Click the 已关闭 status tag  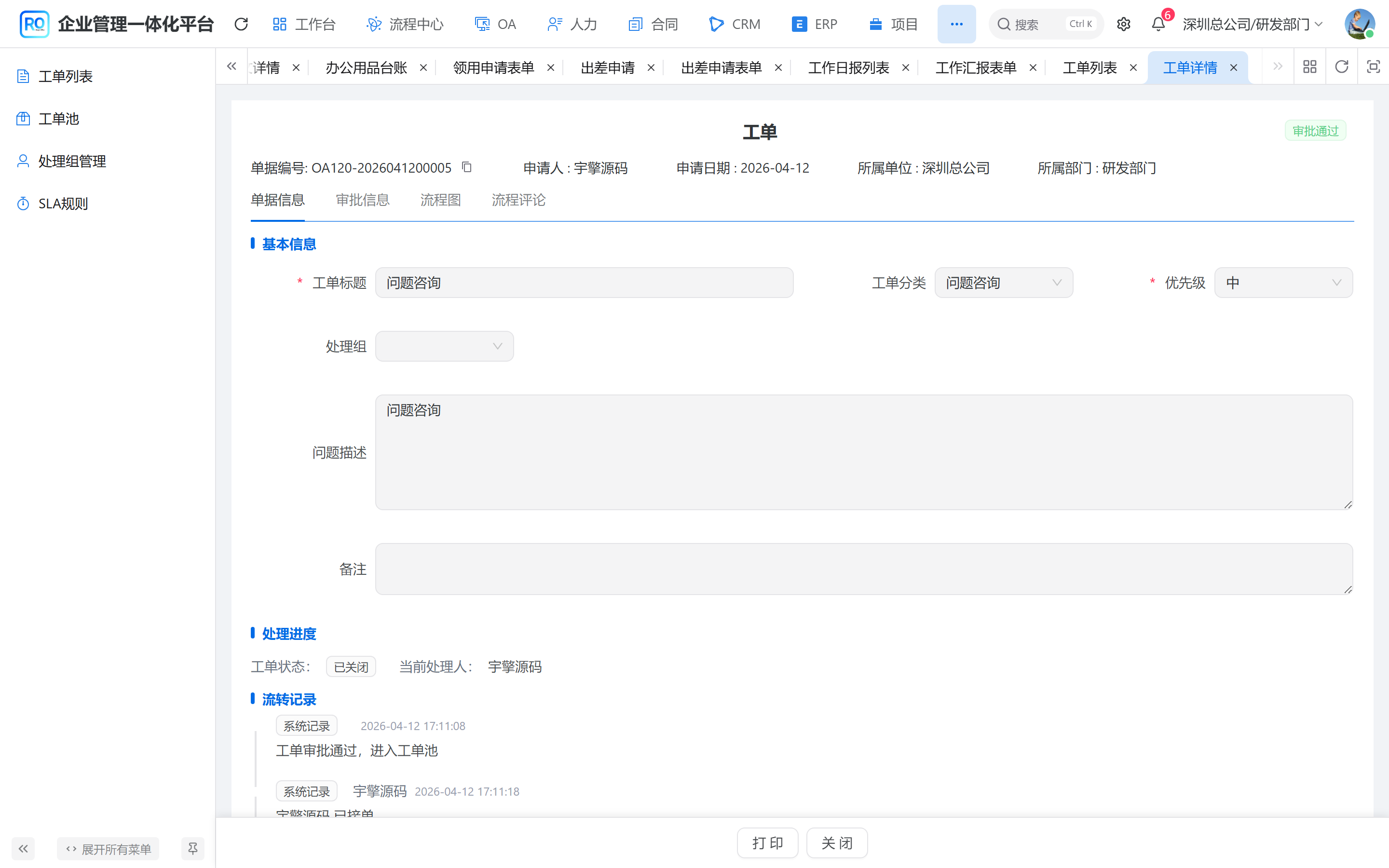pyautogui.click(x=351, y=666)
